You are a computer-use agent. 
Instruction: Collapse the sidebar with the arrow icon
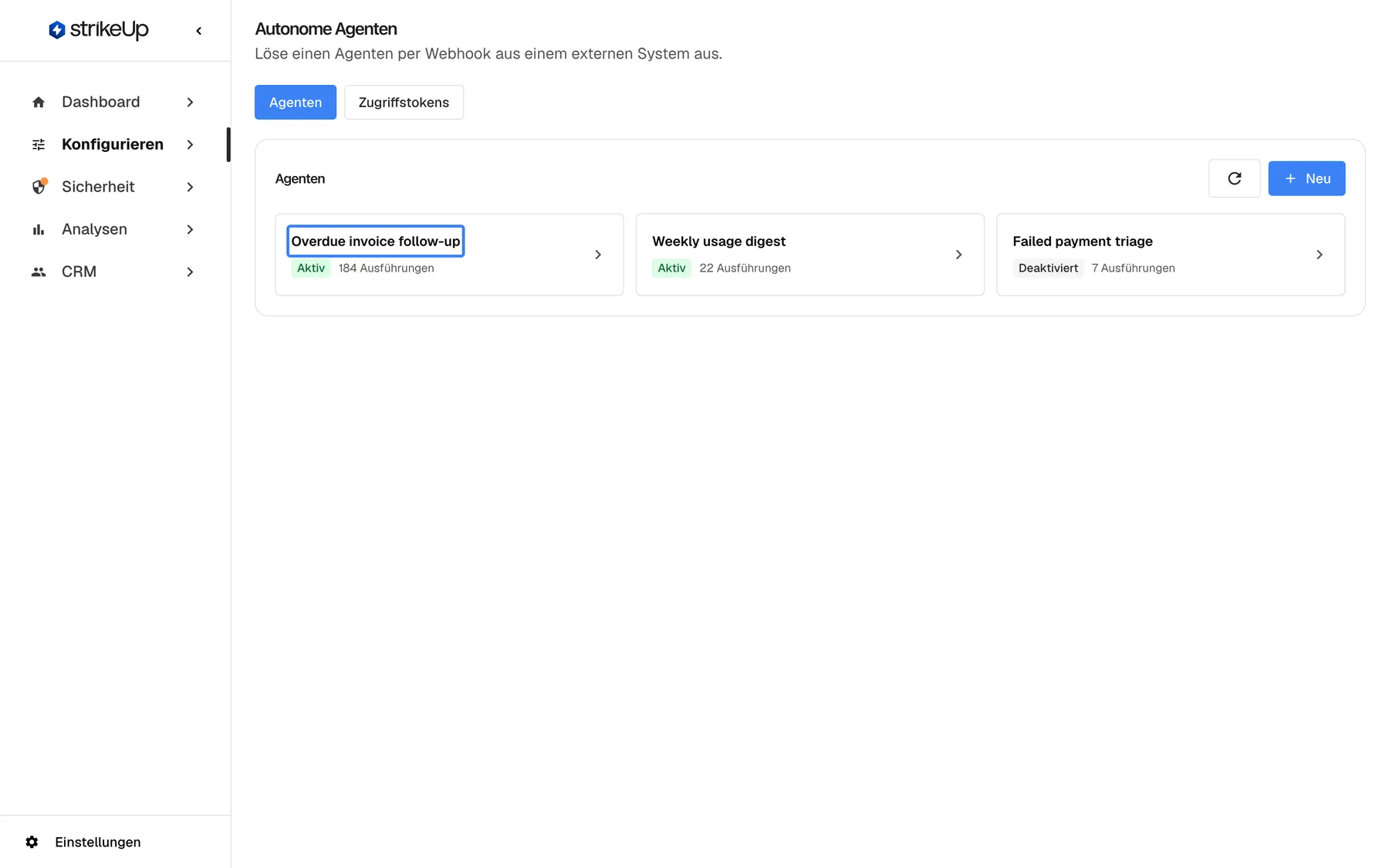pos(199,31)
